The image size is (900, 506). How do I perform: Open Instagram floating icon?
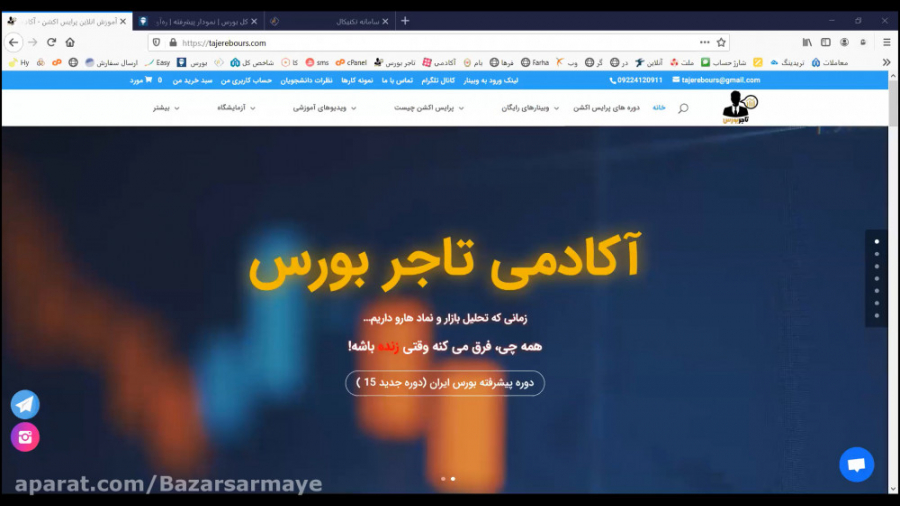tap(25, 437)
